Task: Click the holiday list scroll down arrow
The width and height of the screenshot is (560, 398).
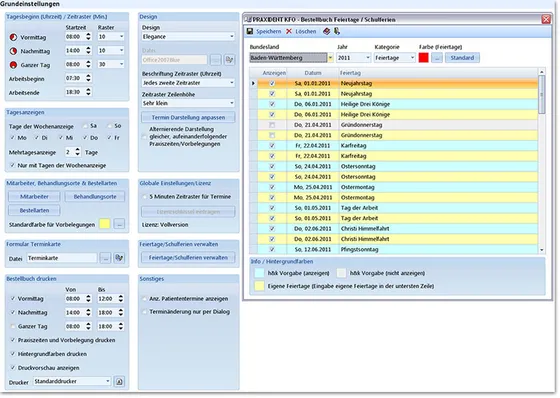Action: [x=541, y=250]
